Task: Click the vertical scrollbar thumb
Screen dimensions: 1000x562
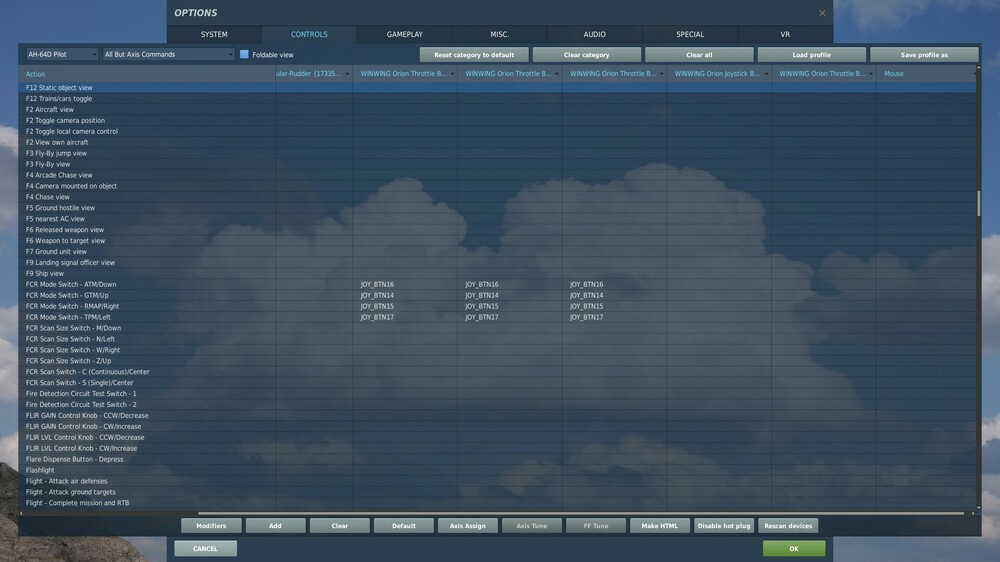Action: click(x=978, y=203)
